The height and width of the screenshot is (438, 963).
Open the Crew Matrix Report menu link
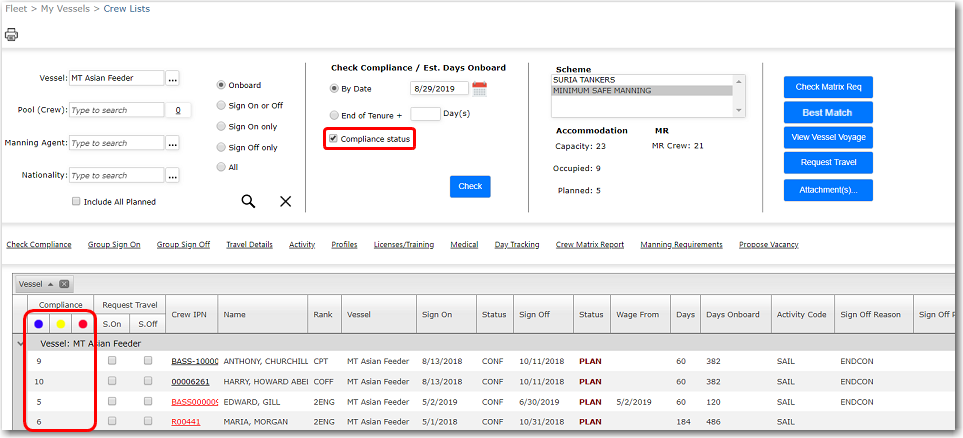(589, 245)
